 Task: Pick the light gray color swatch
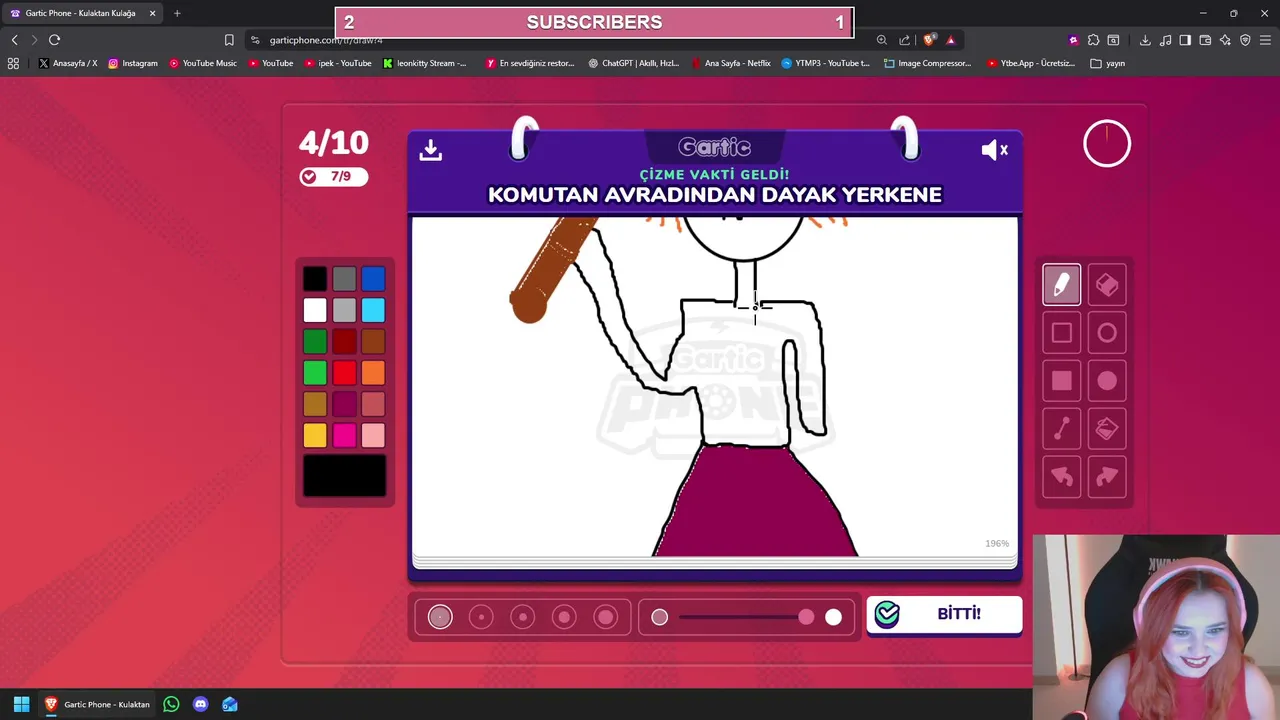click(344, 310)
